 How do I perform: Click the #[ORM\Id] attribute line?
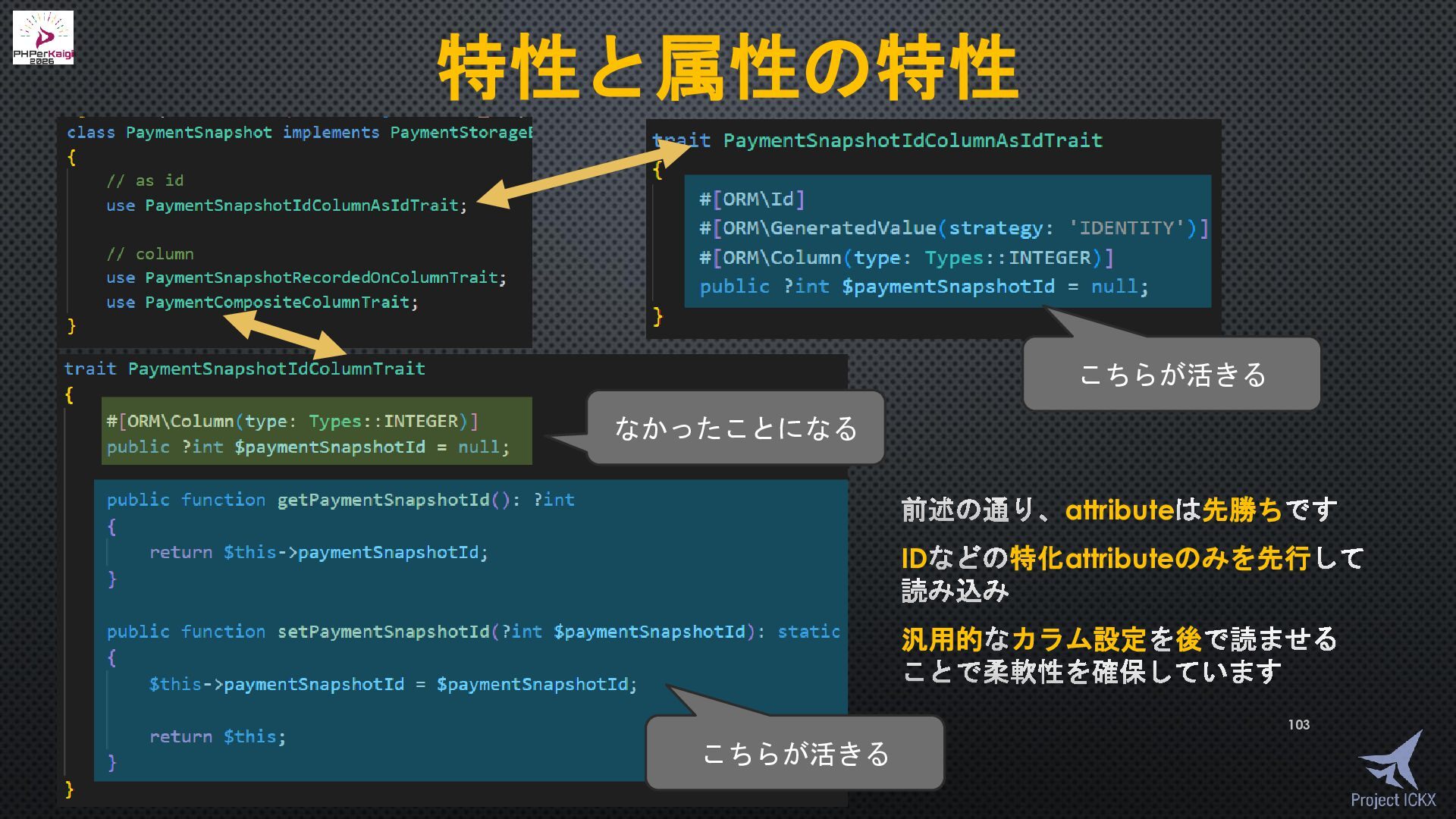[x=752, y=199]
